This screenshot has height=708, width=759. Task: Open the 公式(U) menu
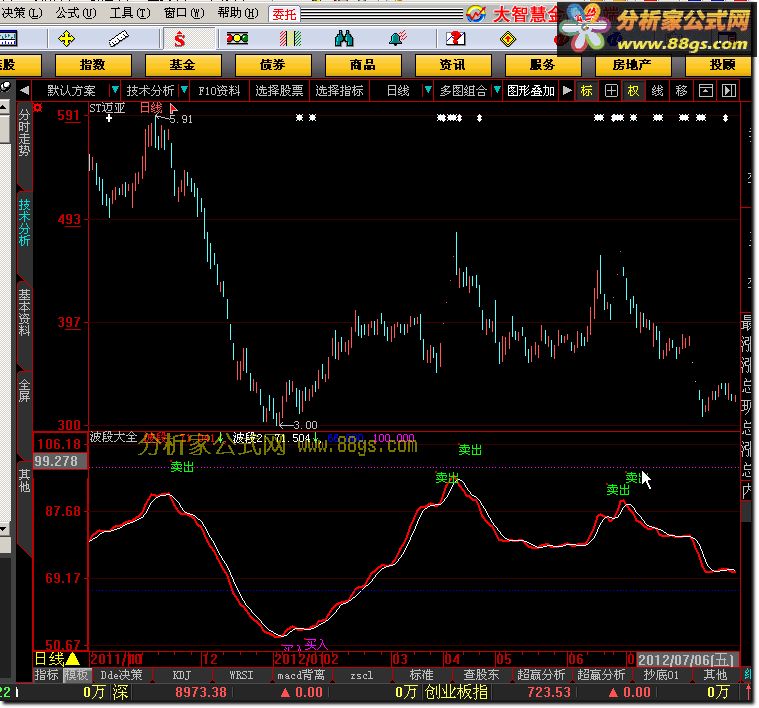pyautogui.click(x=76, y=13)
